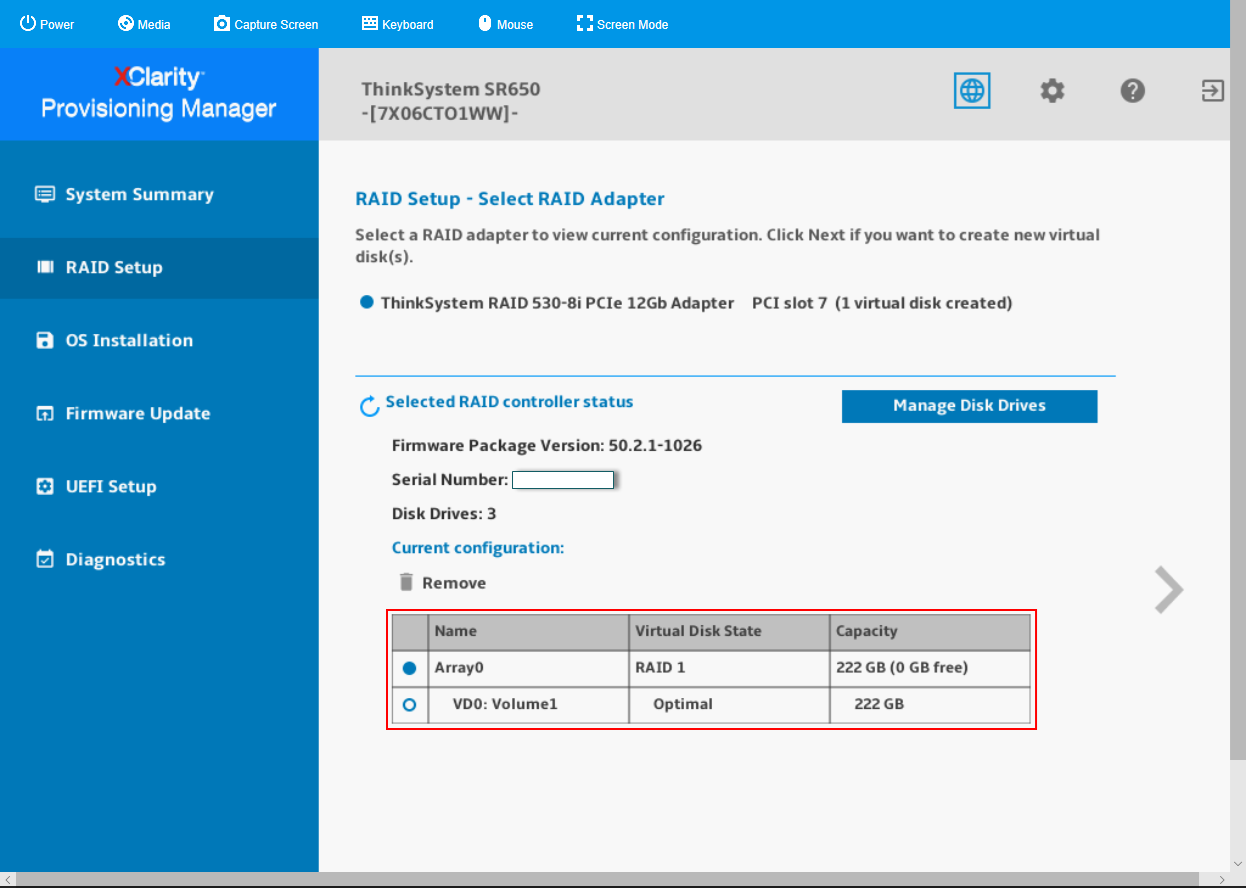Select RAID Setup in sidebar

click(x=159, y=268)
